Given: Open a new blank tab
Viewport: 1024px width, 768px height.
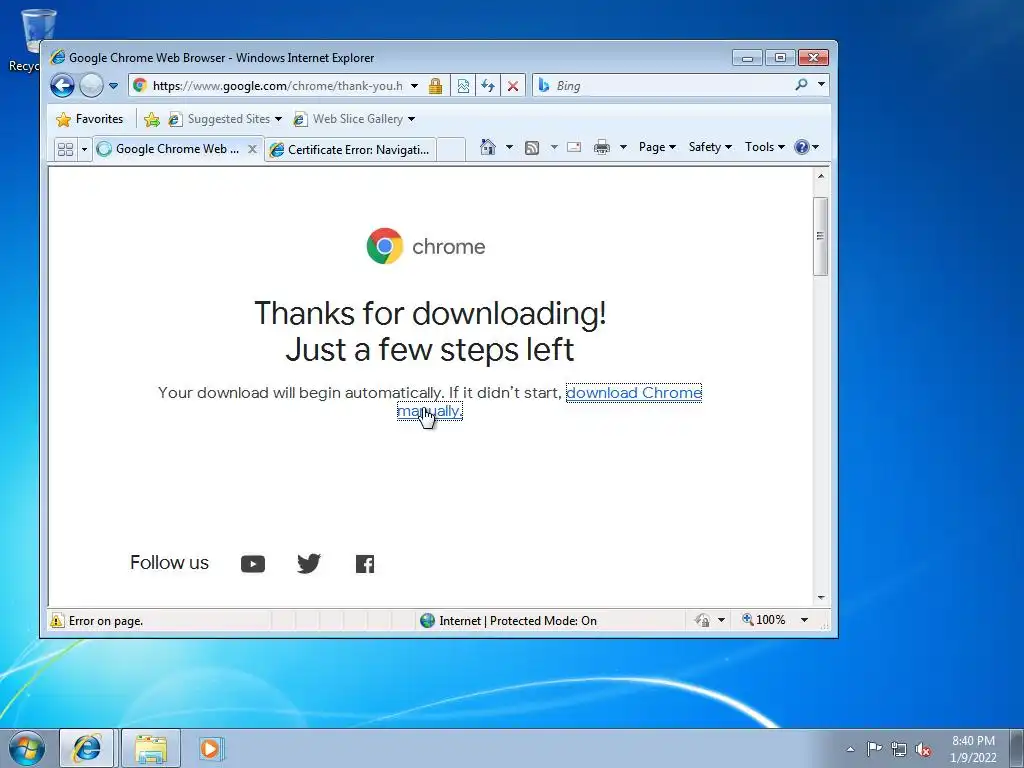Looking at the screenshot, I should coord(451,150).
